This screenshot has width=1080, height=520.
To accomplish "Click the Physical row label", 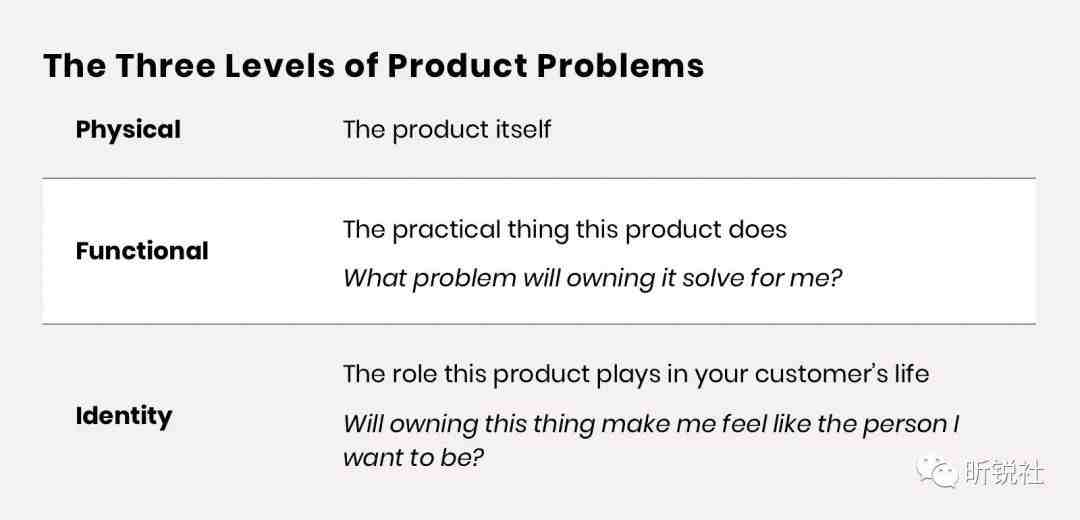I will tap(128, 129).
